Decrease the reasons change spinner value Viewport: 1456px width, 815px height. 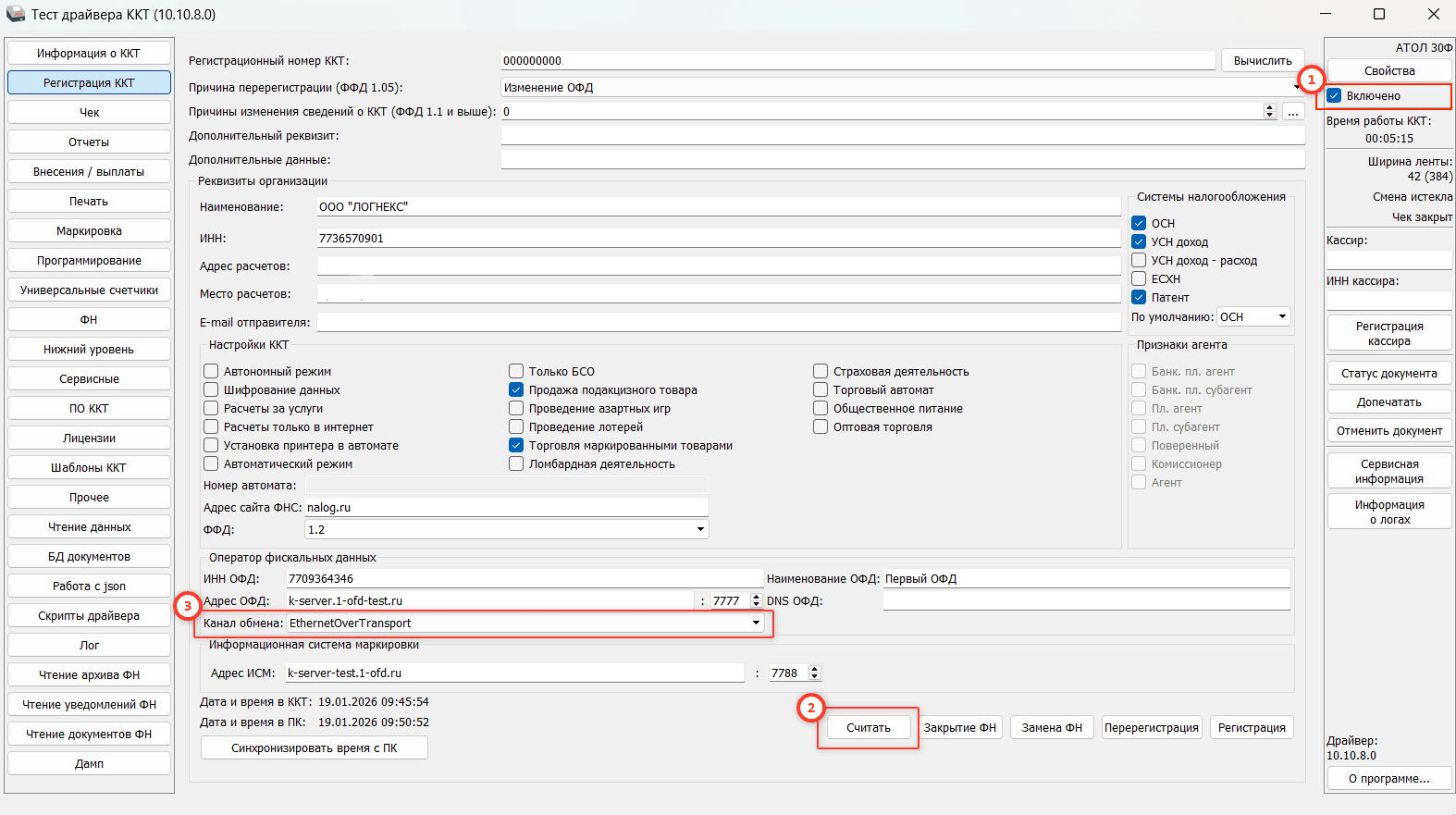pos(1269,115)
